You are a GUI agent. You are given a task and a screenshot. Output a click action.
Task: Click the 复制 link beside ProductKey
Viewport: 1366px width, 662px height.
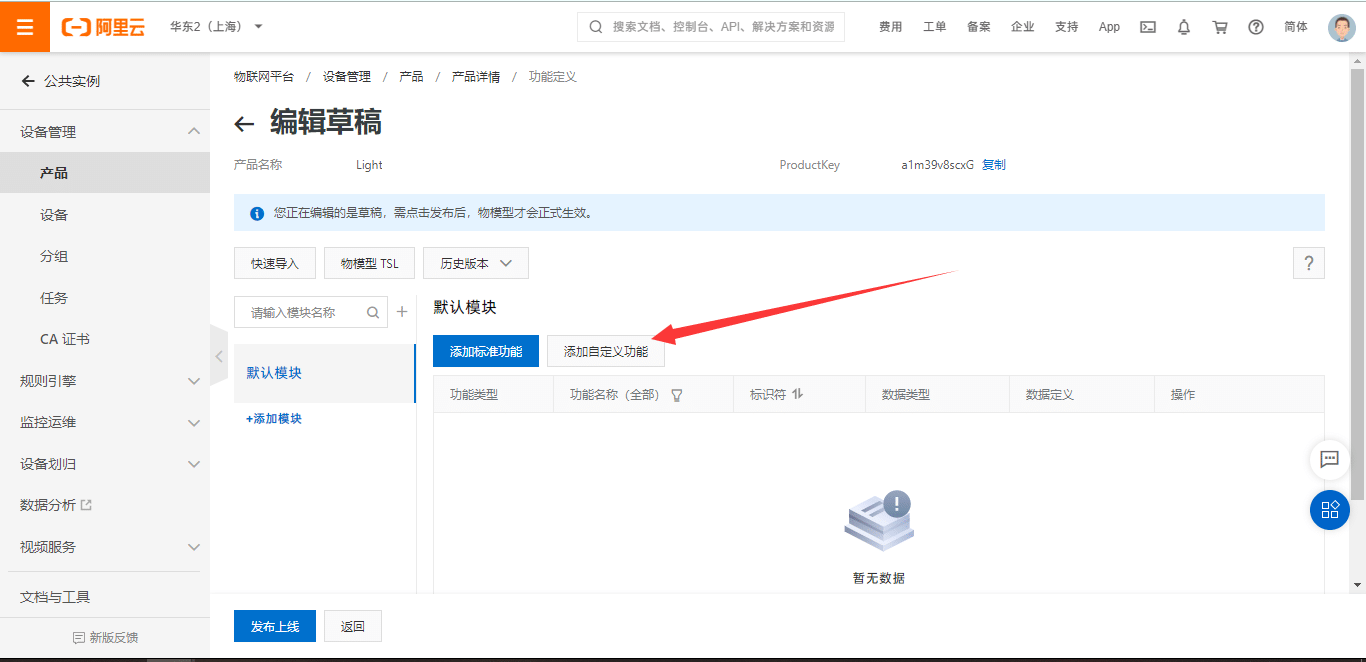pos(993,165)
